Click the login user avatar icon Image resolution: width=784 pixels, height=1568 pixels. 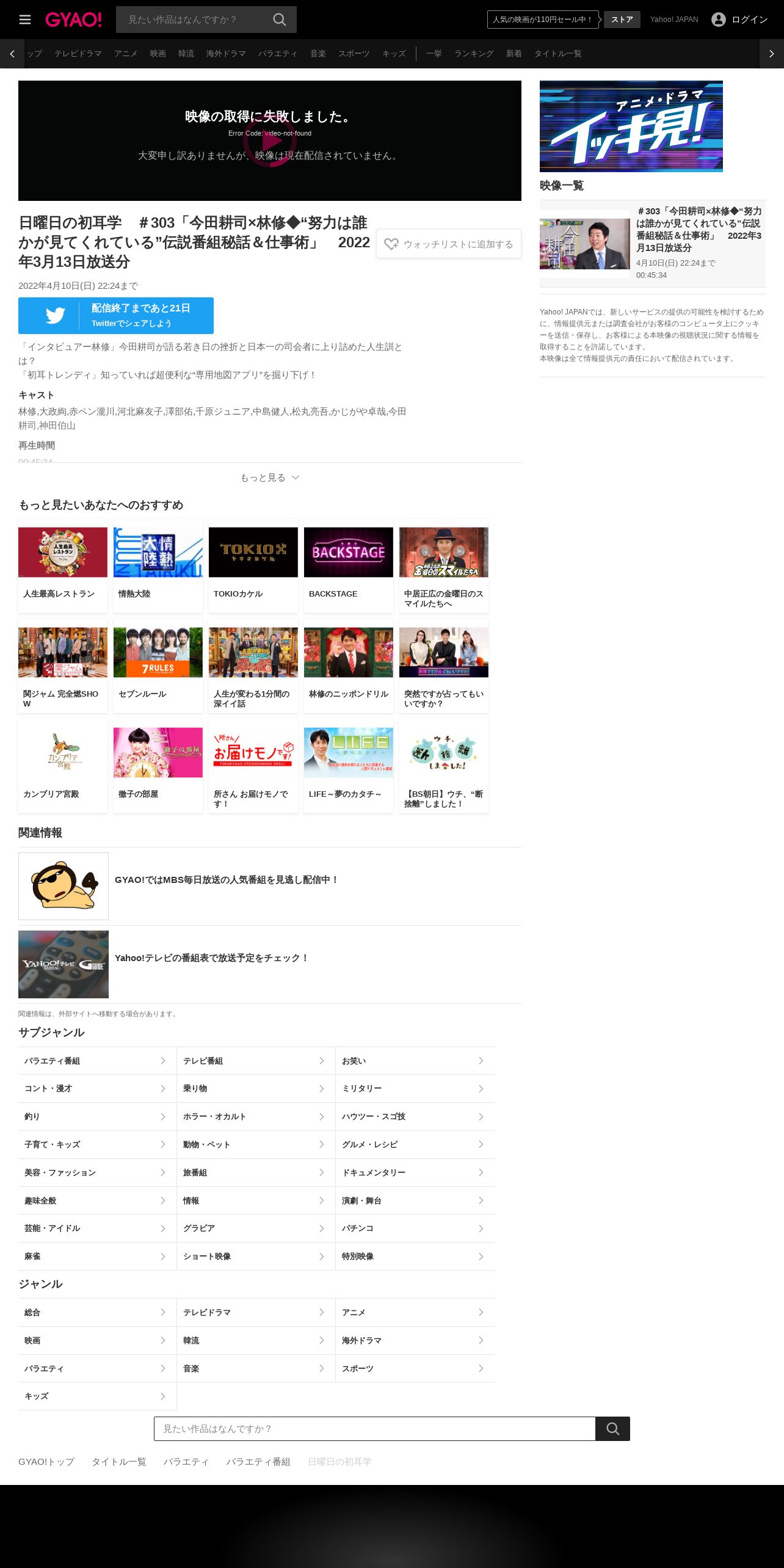tap(719, 20)
